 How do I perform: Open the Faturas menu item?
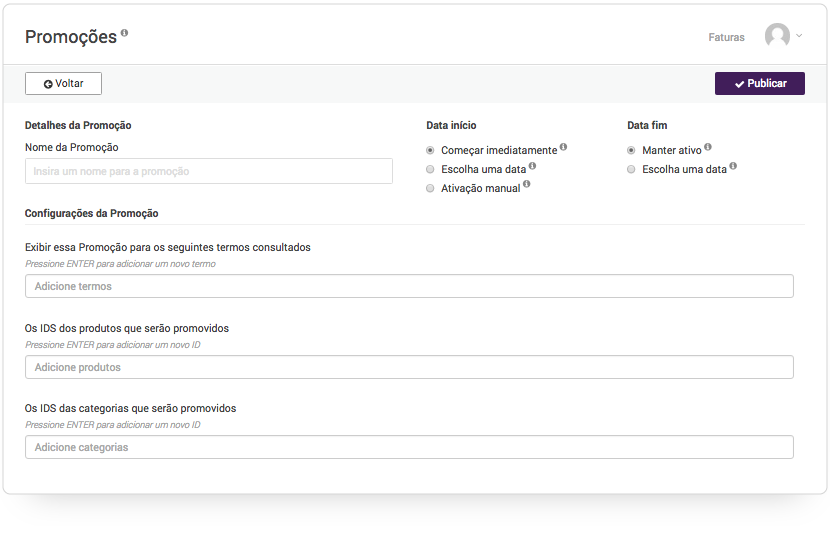pos(726,37)
